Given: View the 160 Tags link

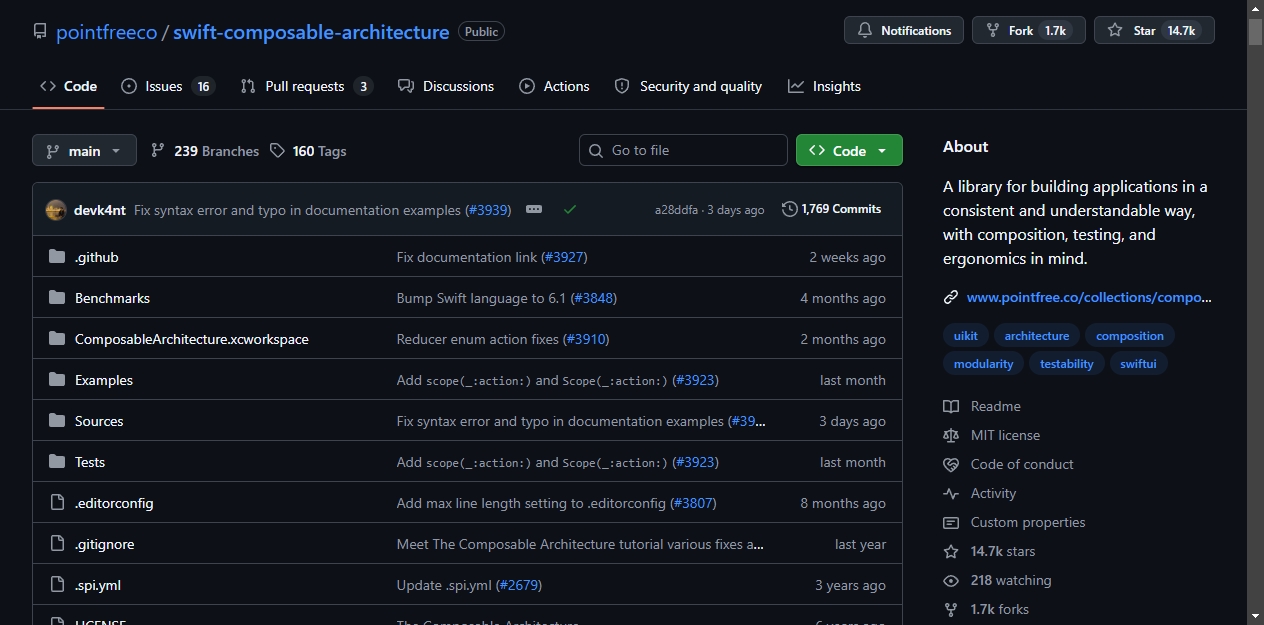Looking at the screenshot, I should click(309, 151).
